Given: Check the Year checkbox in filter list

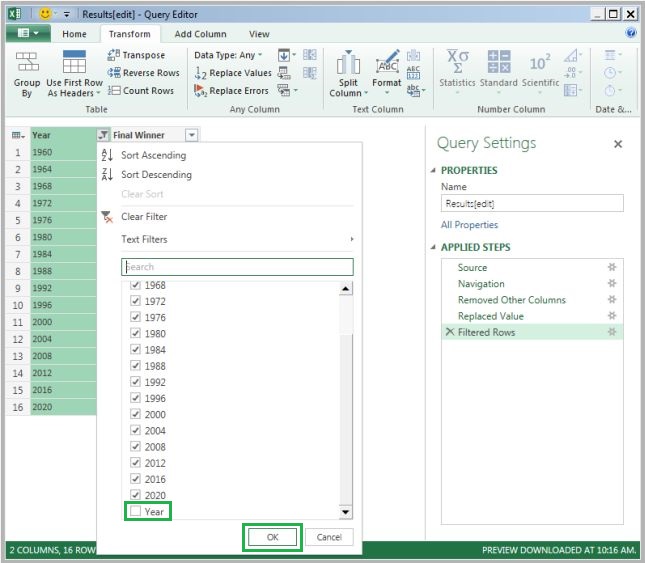Looking at the screenshot, I should tap(135, 511).
